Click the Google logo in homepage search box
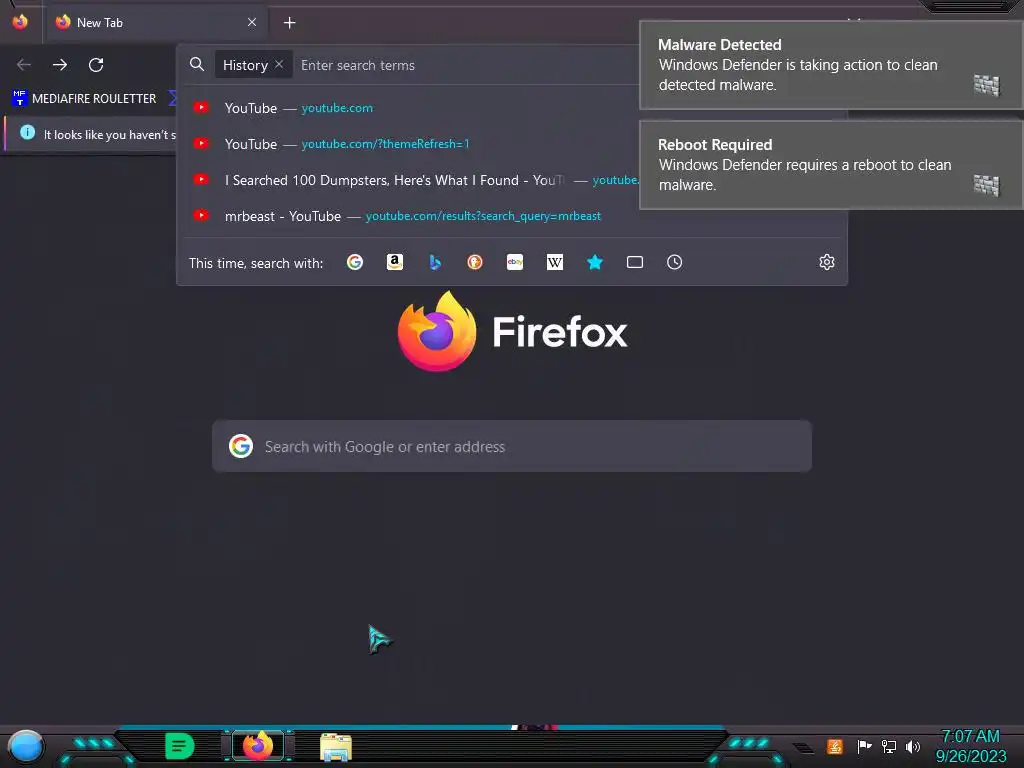The image size is (1024, 768). pyautogui.click(x=241, y=447)
